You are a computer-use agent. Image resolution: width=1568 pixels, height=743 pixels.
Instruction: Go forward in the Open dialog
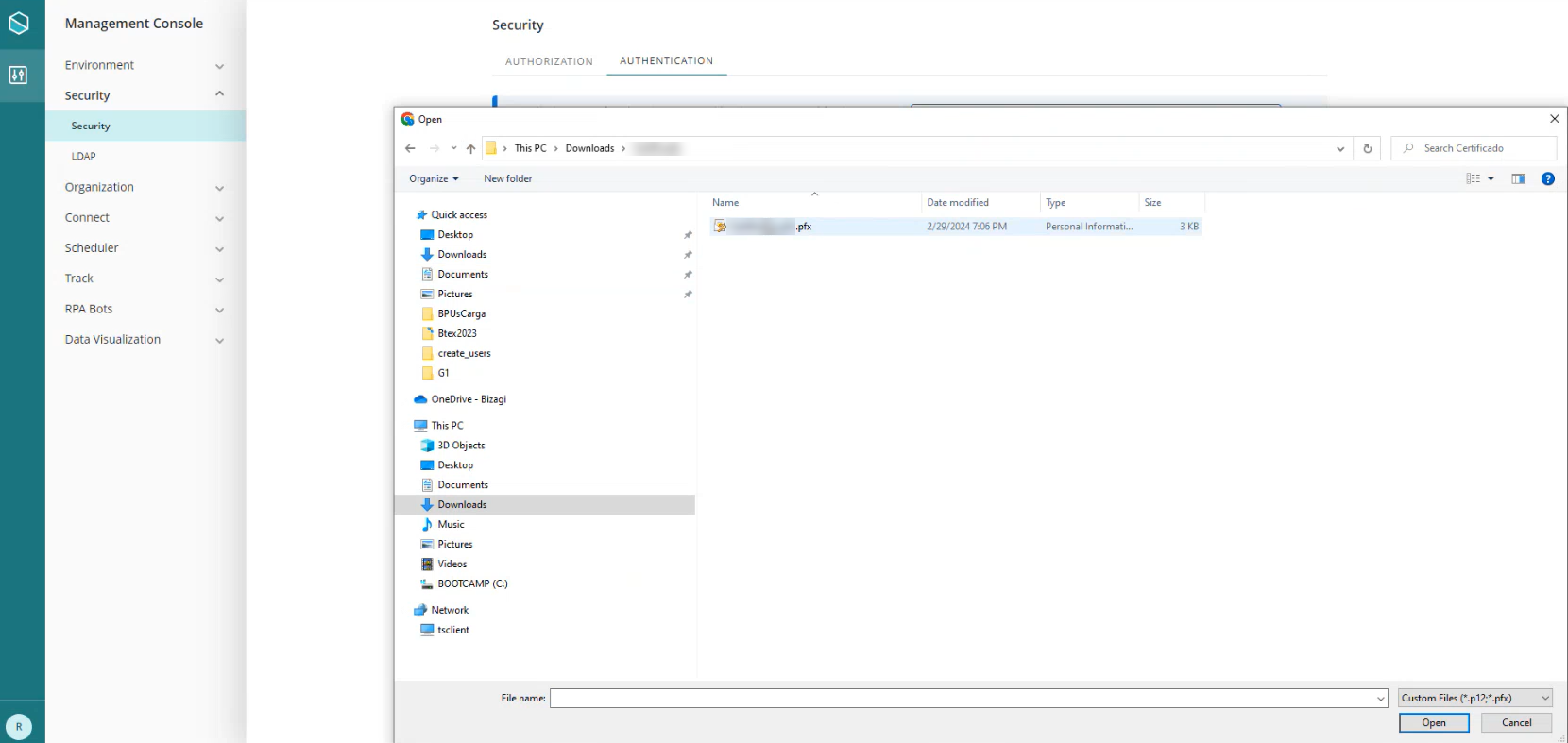click(435, 148)
